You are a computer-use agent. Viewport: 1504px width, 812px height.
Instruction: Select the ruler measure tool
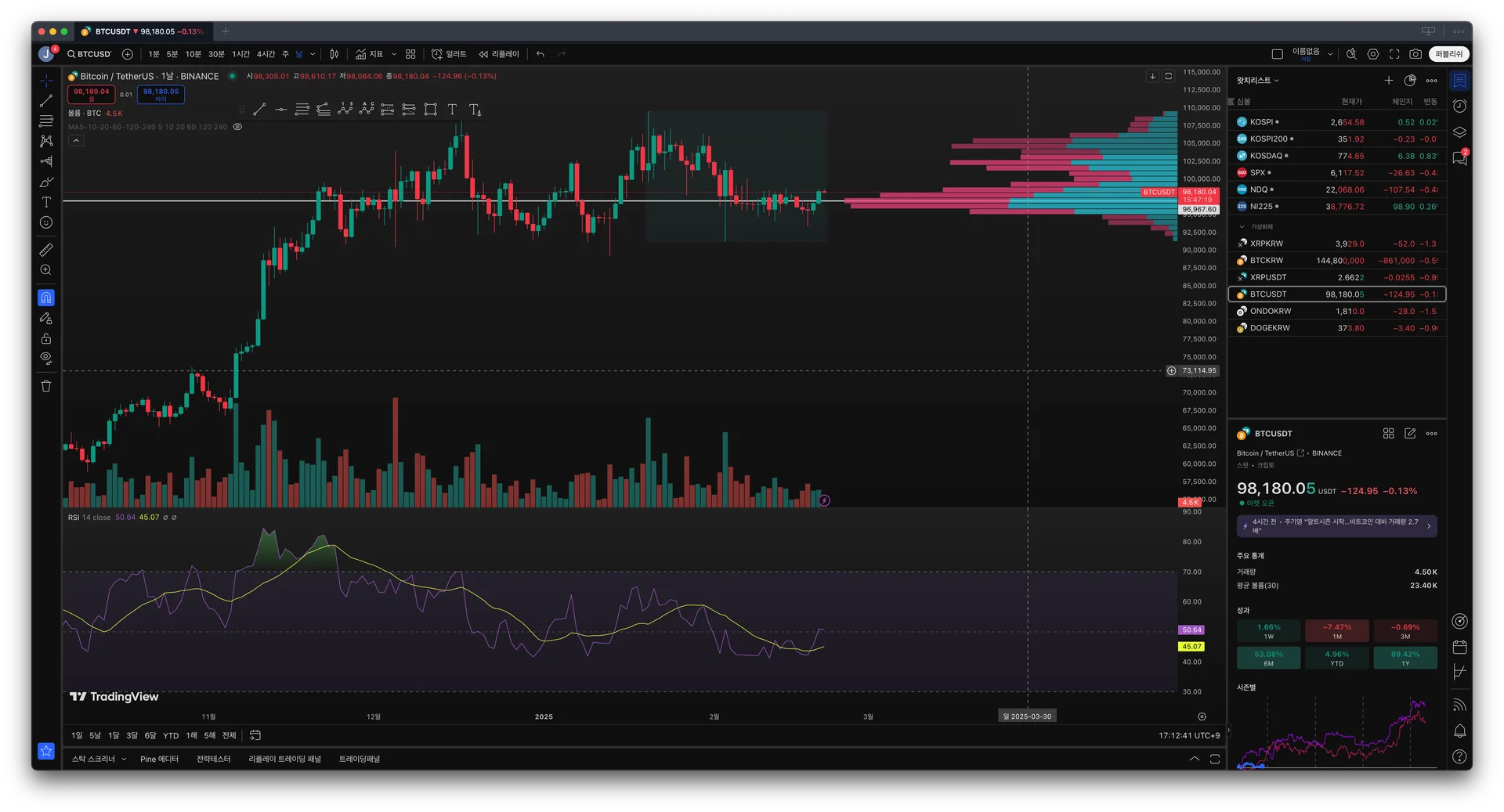coord(46,250)
